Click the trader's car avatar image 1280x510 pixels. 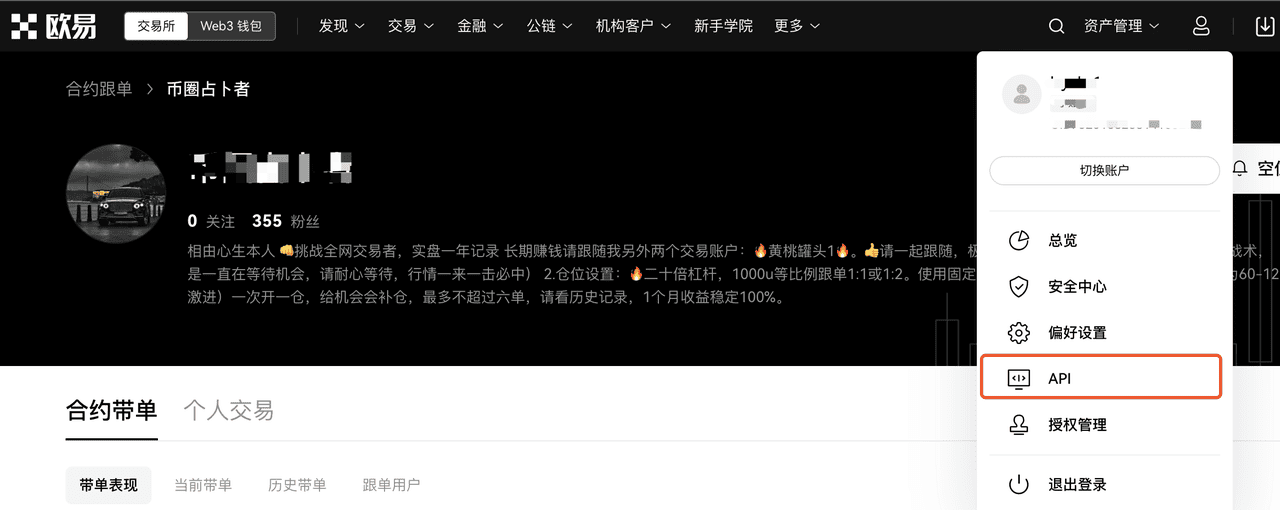click(115, 193)
